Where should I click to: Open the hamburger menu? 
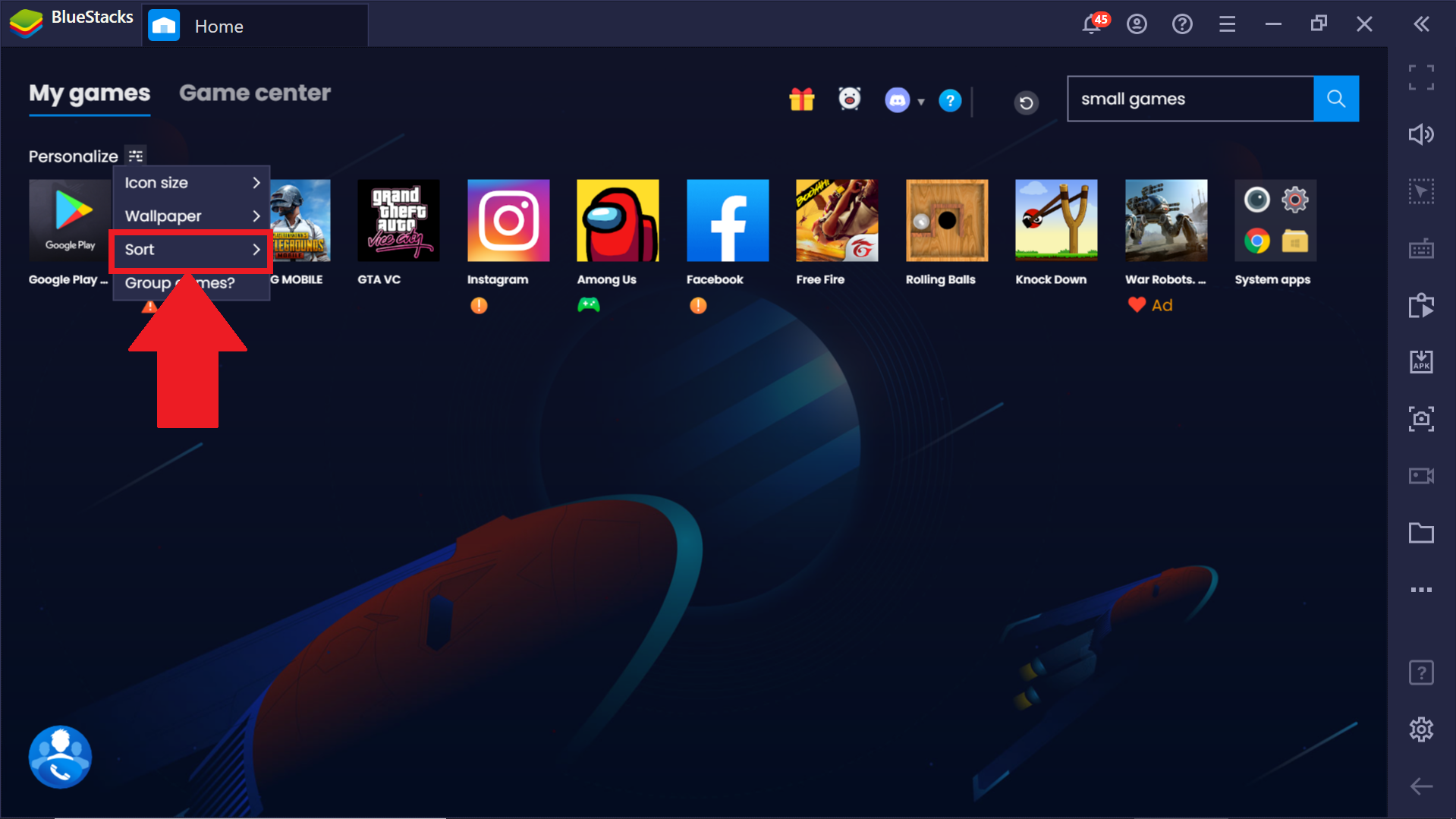tap(1228, 24)
